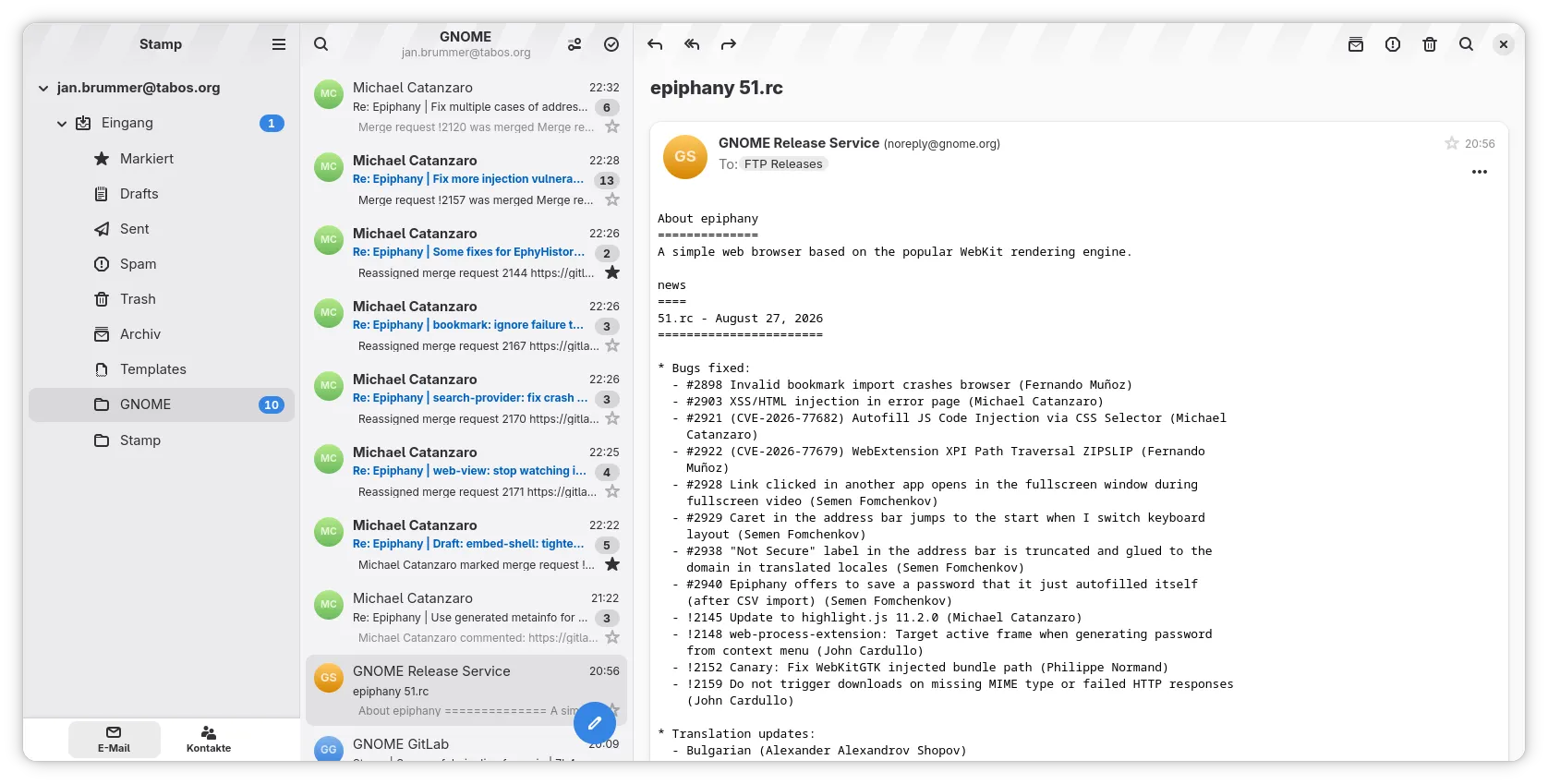The width and height of the screenshot is (1548, 784).
Task: Collapse the jan.brummer@tabos.org account
Action: [x=43, y=89]
